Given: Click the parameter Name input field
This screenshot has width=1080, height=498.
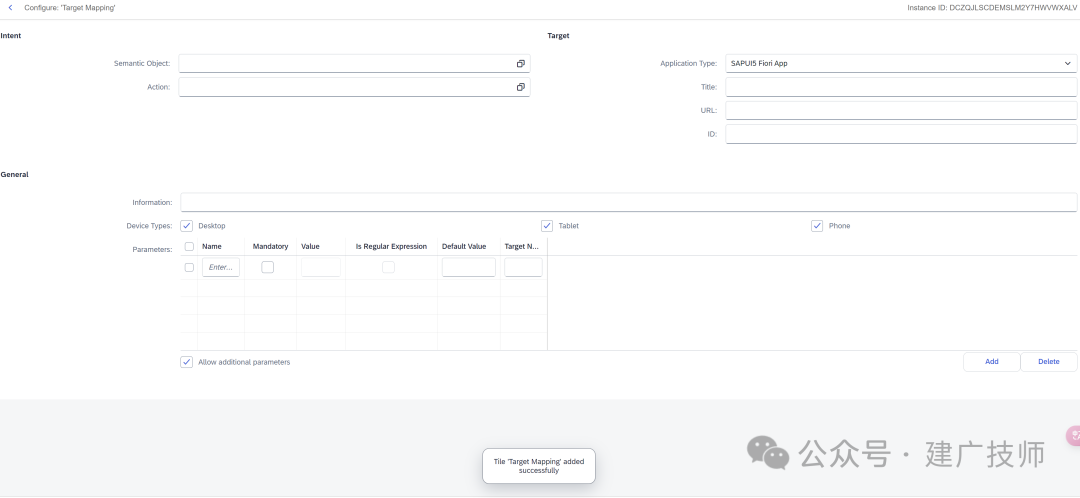Looking at the screenshot, I should 221,267.
